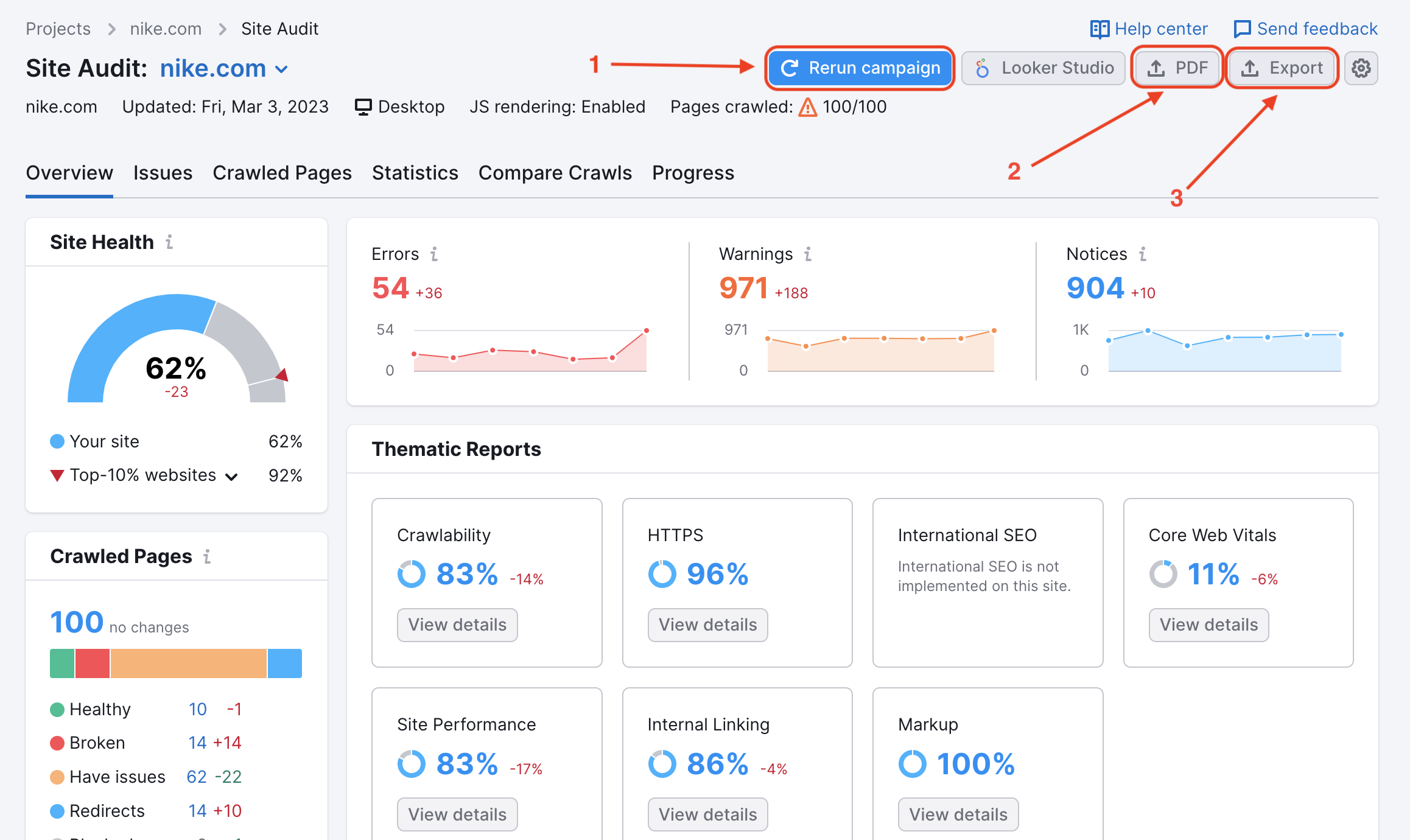Click the Rerun campaign button

coord(860,68)
